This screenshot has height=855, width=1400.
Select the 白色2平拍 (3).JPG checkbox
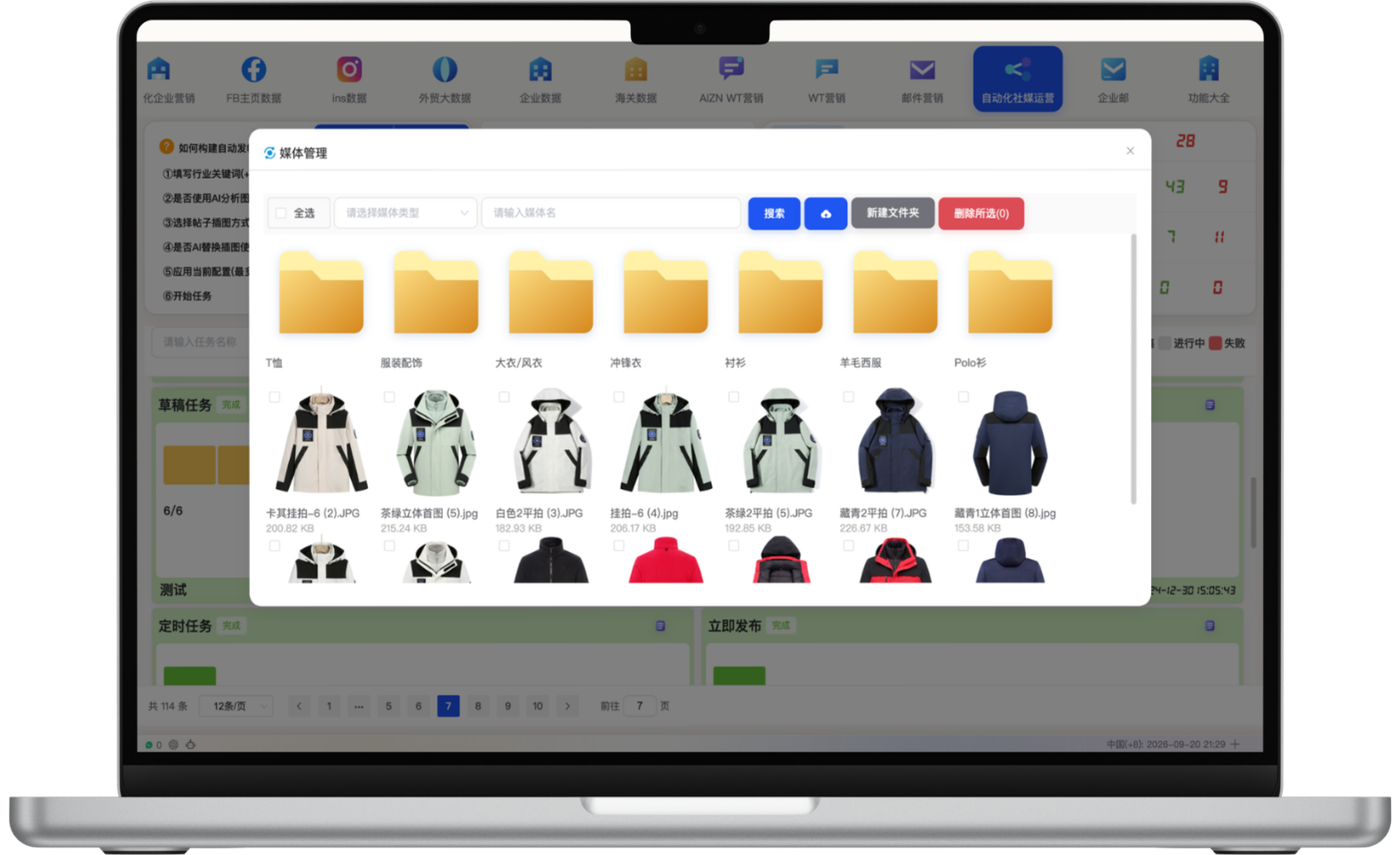tap(504, 397)
